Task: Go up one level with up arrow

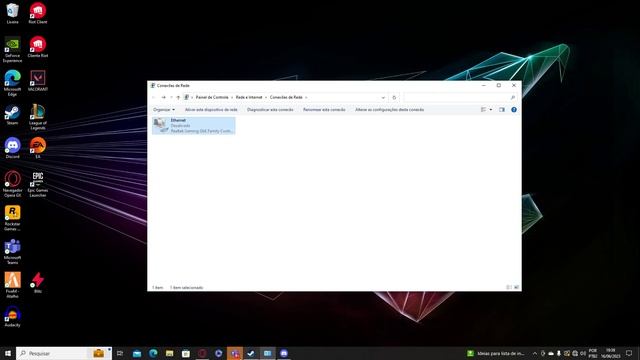Action: 178,98
